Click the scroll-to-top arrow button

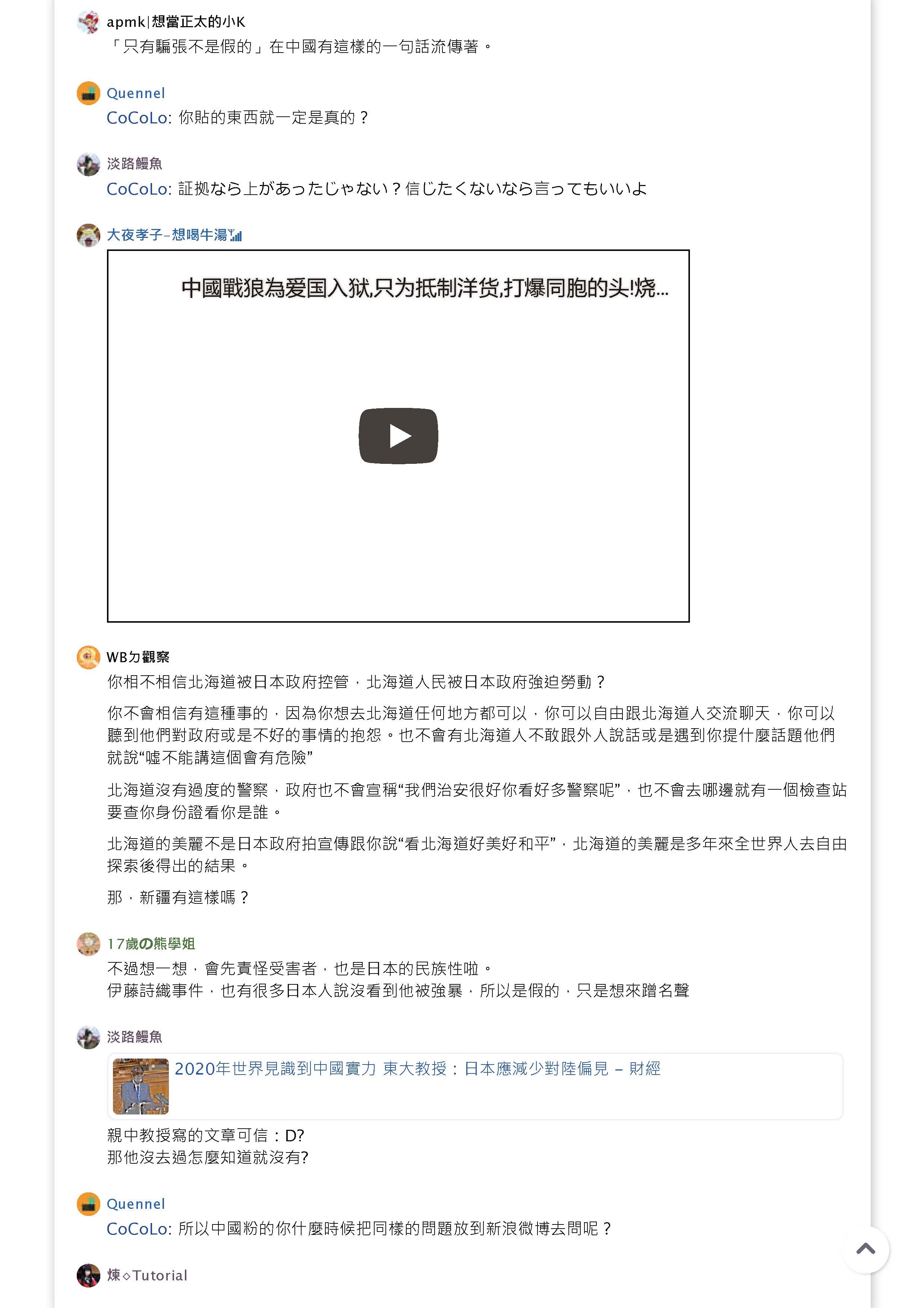[865, 1249]
